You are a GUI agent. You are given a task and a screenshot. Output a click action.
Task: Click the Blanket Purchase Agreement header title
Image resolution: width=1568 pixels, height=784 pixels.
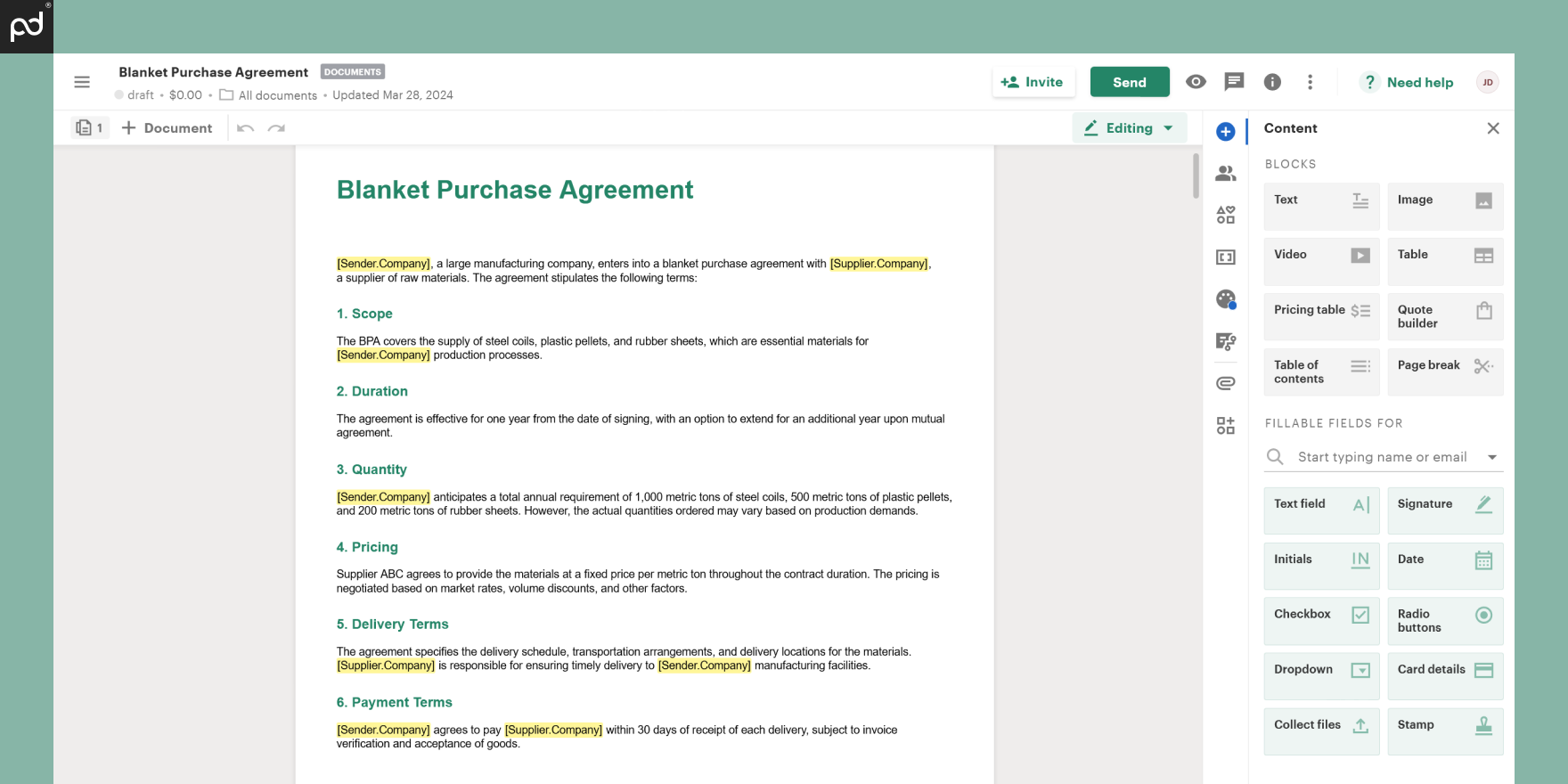coord(213,72)
